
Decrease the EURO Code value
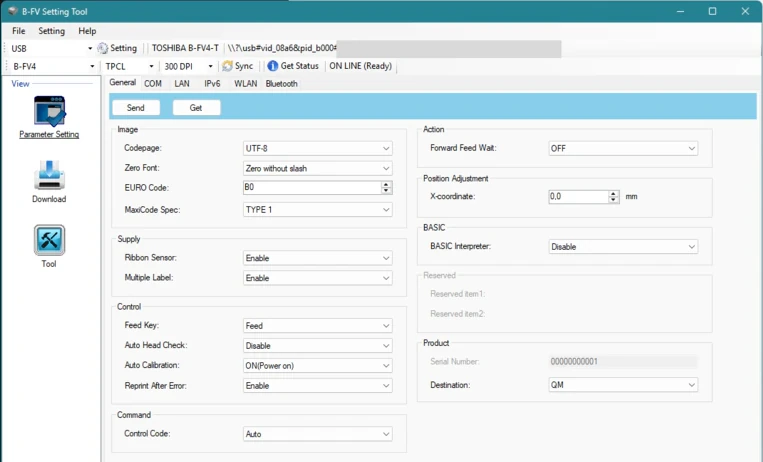coord(386,191)
